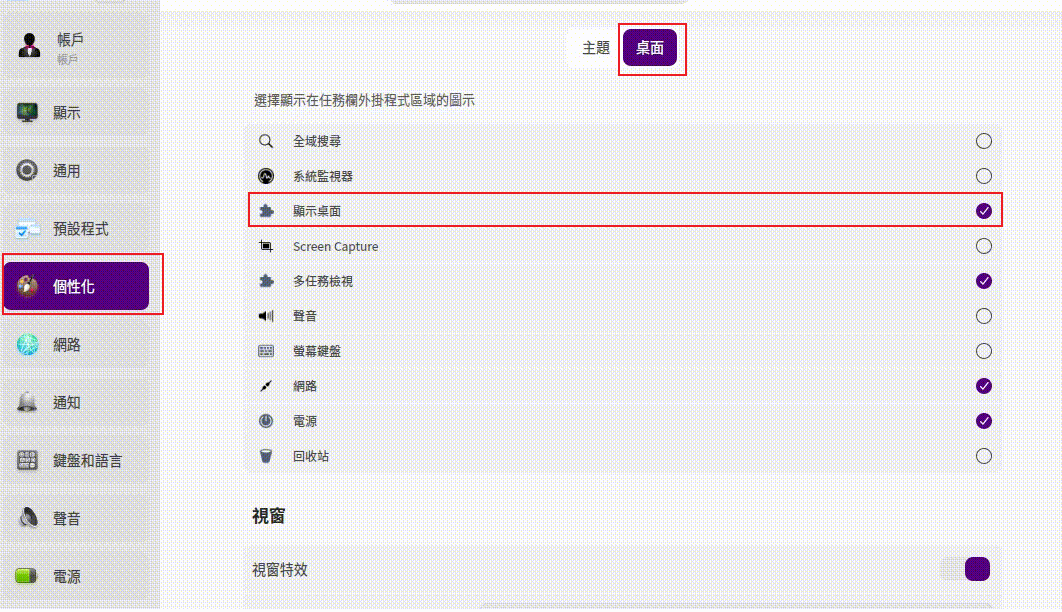This screenshot has height=612, width=1062.
Task: Click the 系統監視器 list row label
Action: tap(323, 176)
